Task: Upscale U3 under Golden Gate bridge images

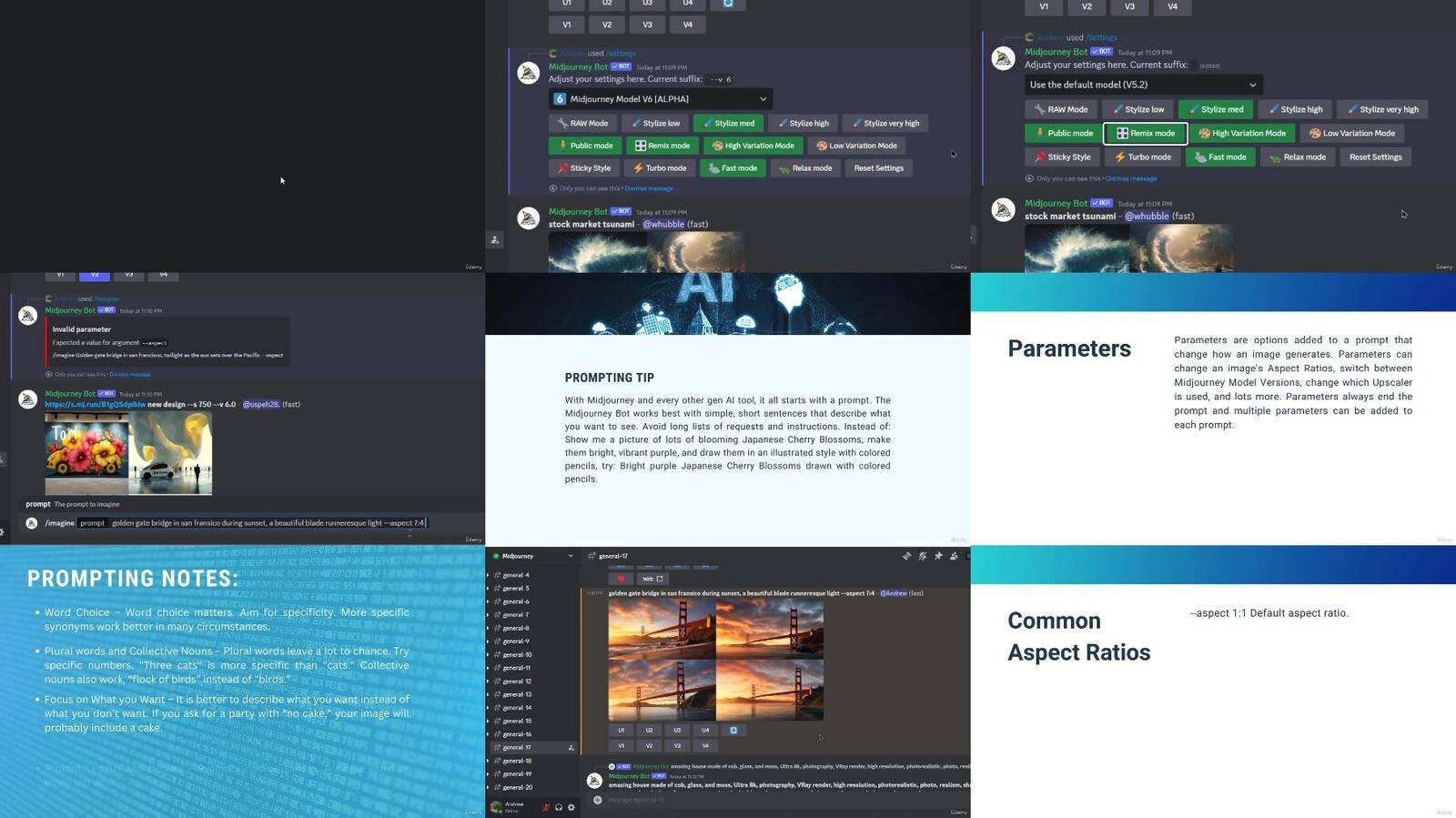Action: coord(677,730)
